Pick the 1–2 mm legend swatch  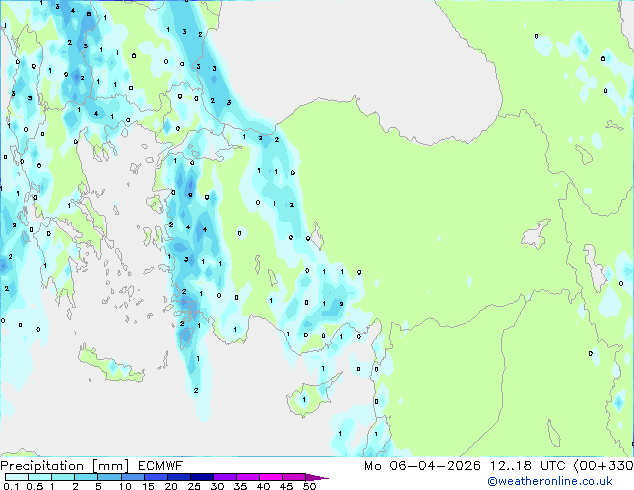point(63,477)
